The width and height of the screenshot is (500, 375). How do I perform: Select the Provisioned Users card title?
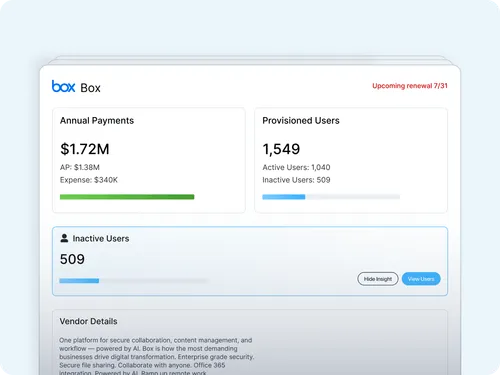(x=301, y=121)
